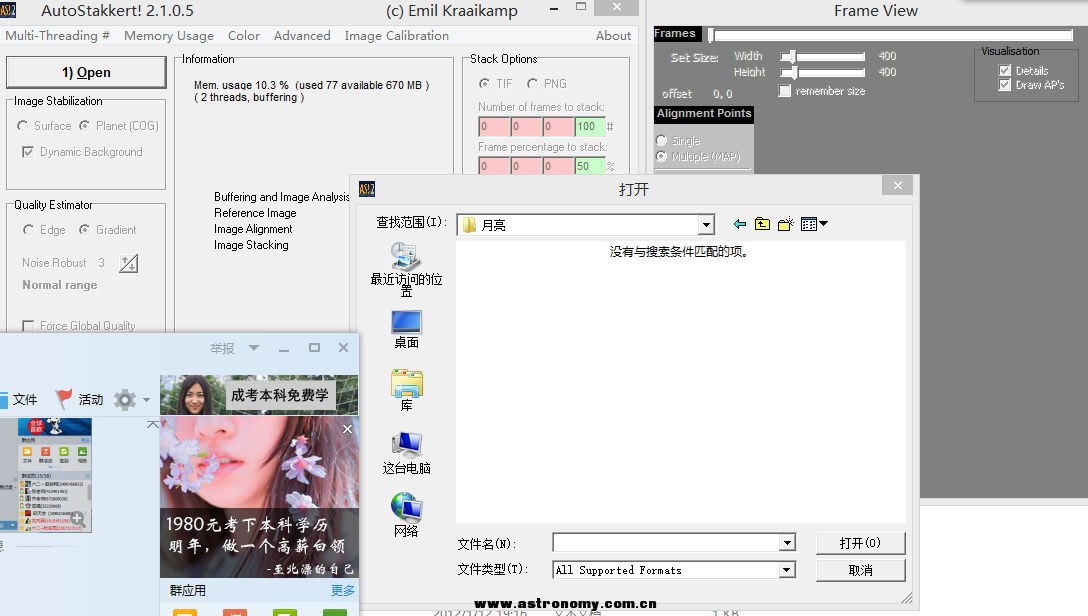Expand the 文件名 filename combo box arrow

point(787,542)
